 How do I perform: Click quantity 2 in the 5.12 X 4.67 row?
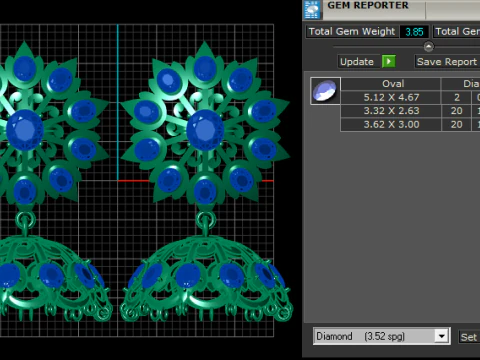point(457,97)
